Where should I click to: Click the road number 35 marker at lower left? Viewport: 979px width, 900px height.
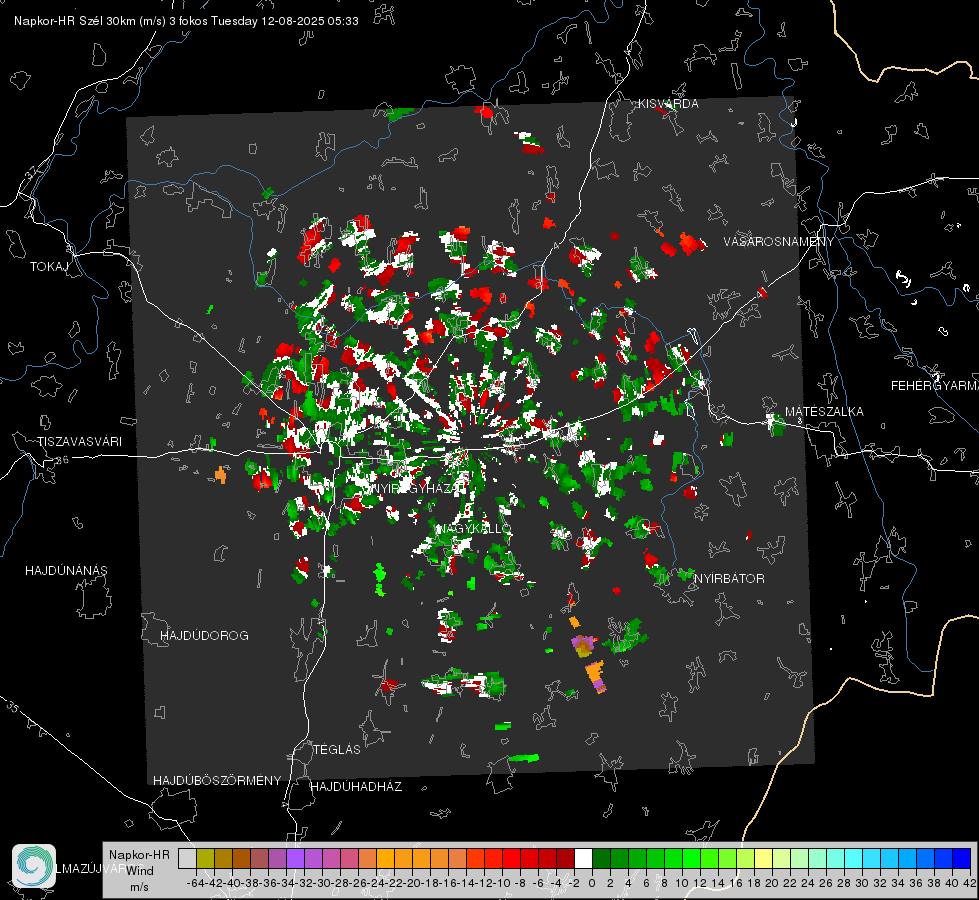12,707
